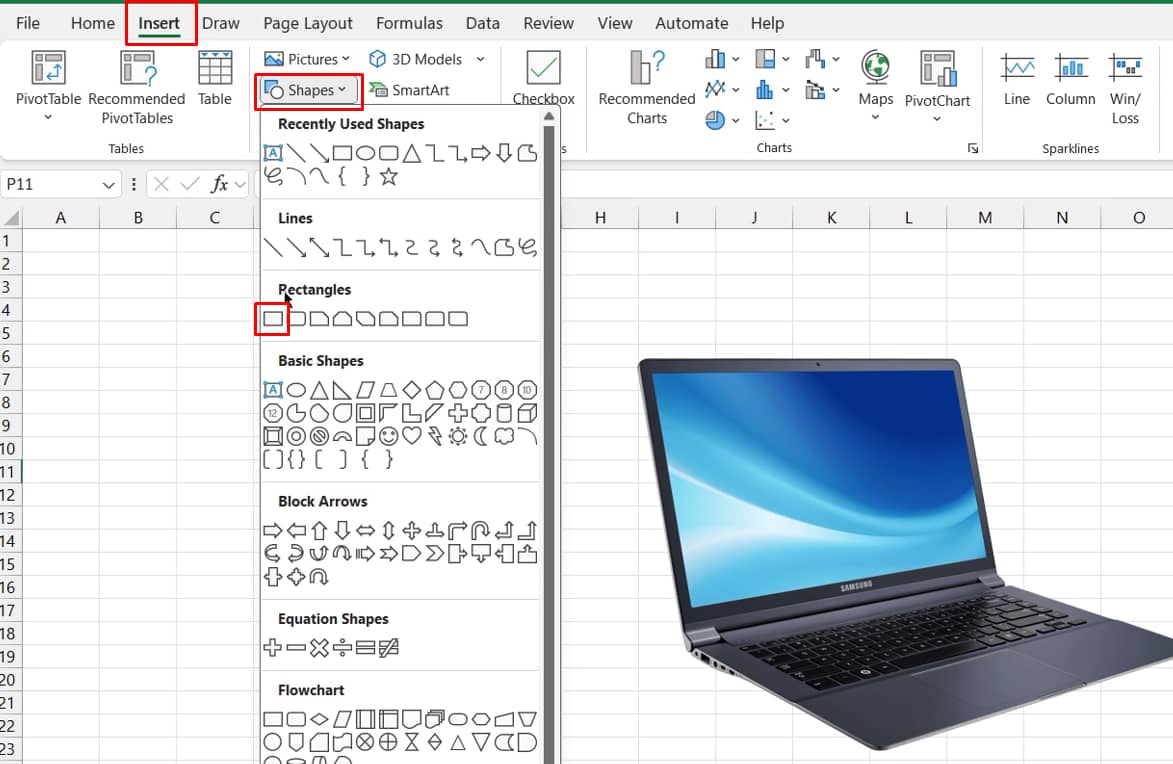This screenshot has width=1173, height=764.
Task: Click the scrollbar in the Shapes gallery
Action: point(549,400)
